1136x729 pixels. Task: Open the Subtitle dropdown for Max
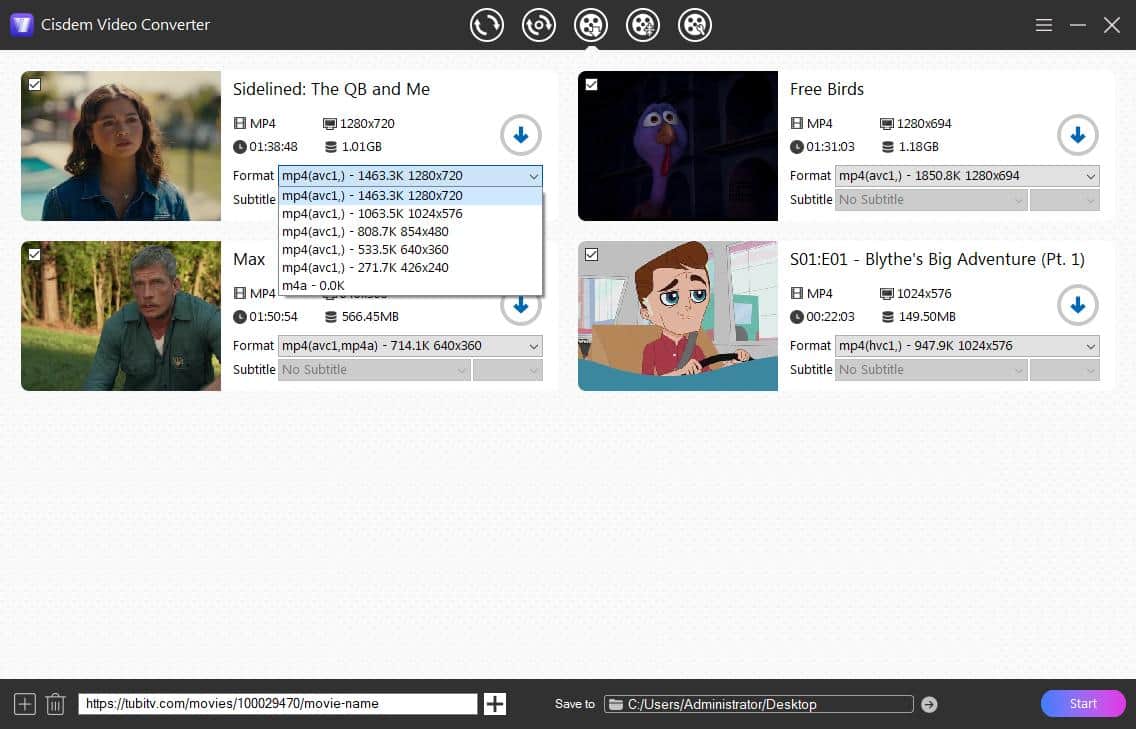pos(374,369)
